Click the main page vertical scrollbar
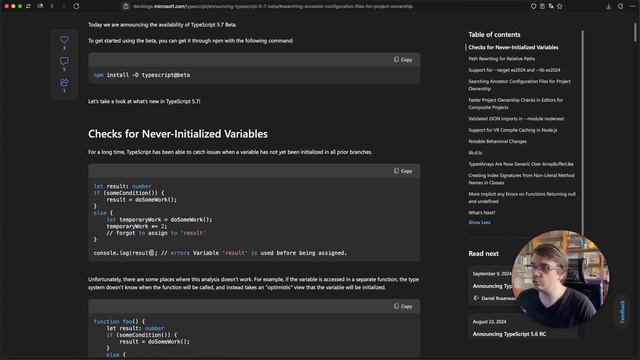640x360 pixels. point(635,32)
